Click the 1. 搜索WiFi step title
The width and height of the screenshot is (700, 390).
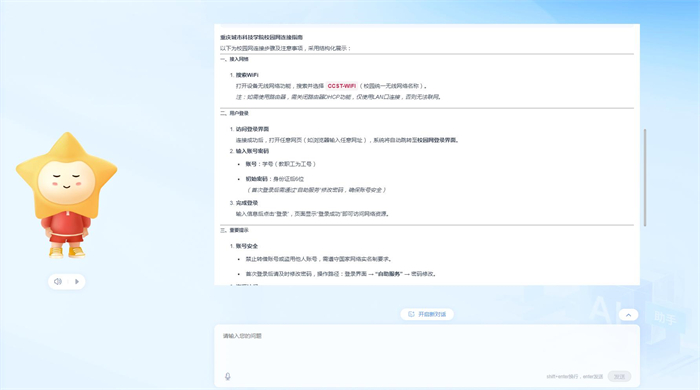pyautogui.click(x=244, y=75)
